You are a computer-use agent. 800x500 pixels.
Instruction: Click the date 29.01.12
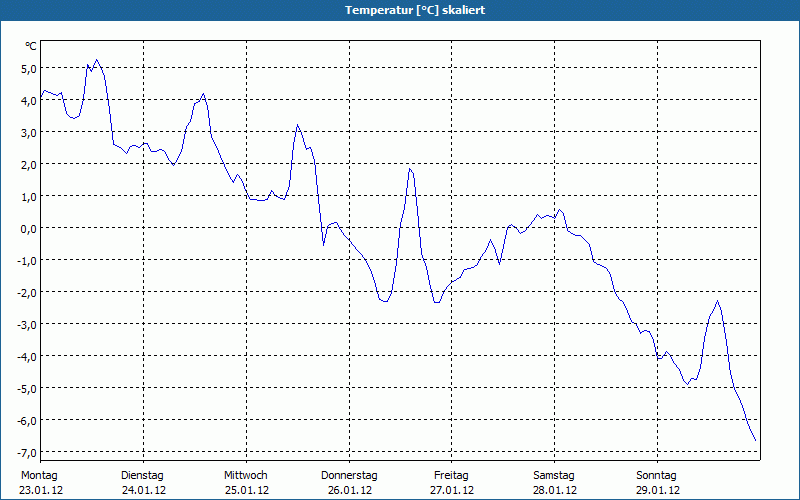(658, 490)
